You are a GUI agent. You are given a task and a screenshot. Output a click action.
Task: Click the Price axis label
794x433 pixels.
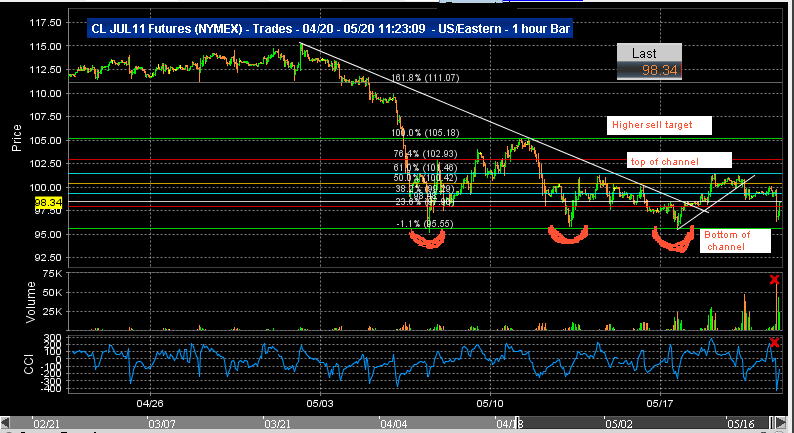[17, 138]
